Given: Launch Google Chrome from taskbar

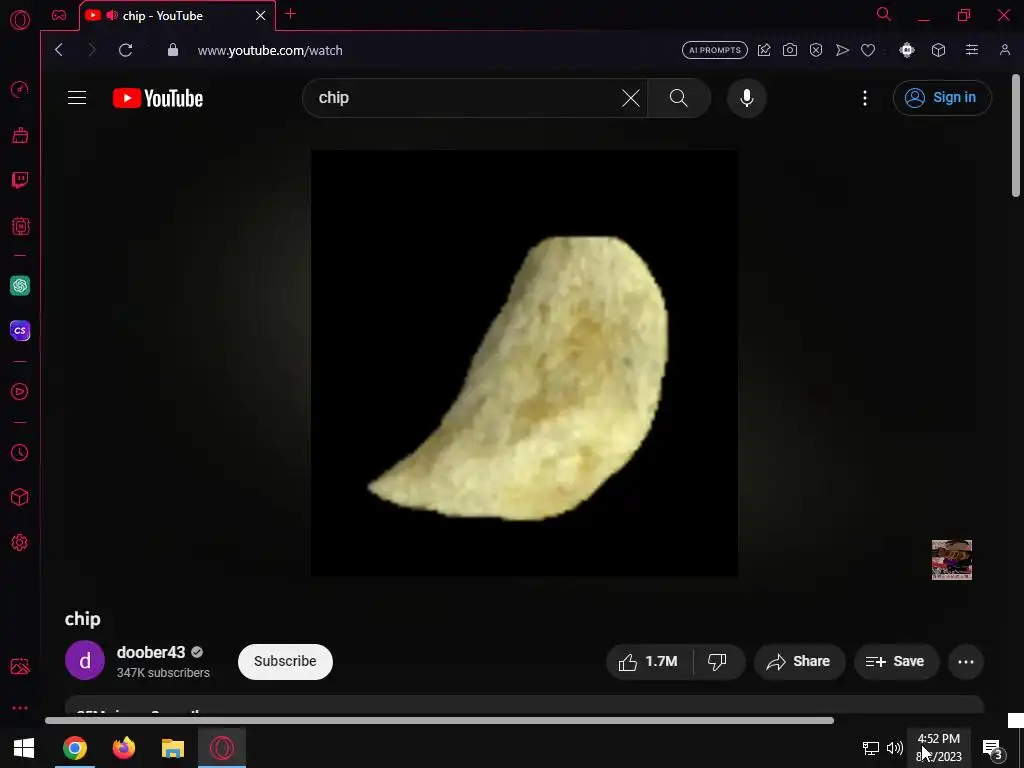Looking at the screenshot, I should (x=74, y=748).
